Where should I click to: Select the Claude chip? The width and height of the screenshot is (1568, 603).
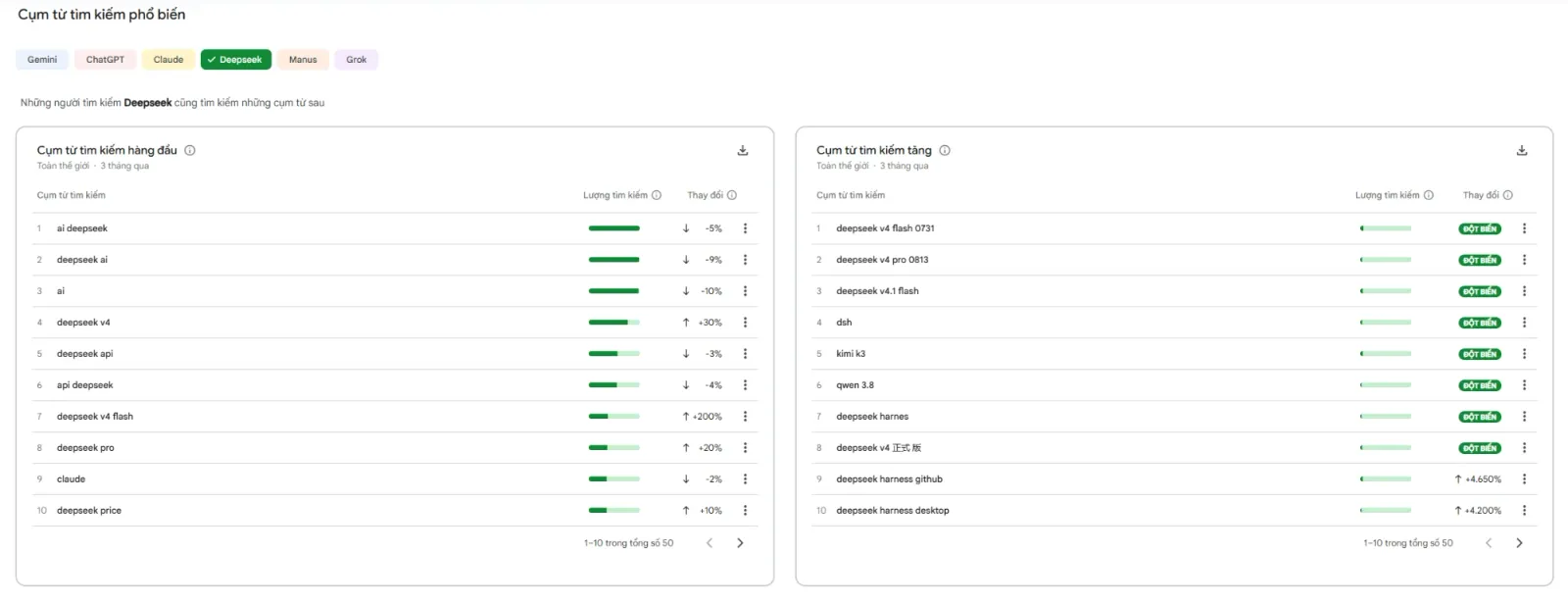(169, 60)
